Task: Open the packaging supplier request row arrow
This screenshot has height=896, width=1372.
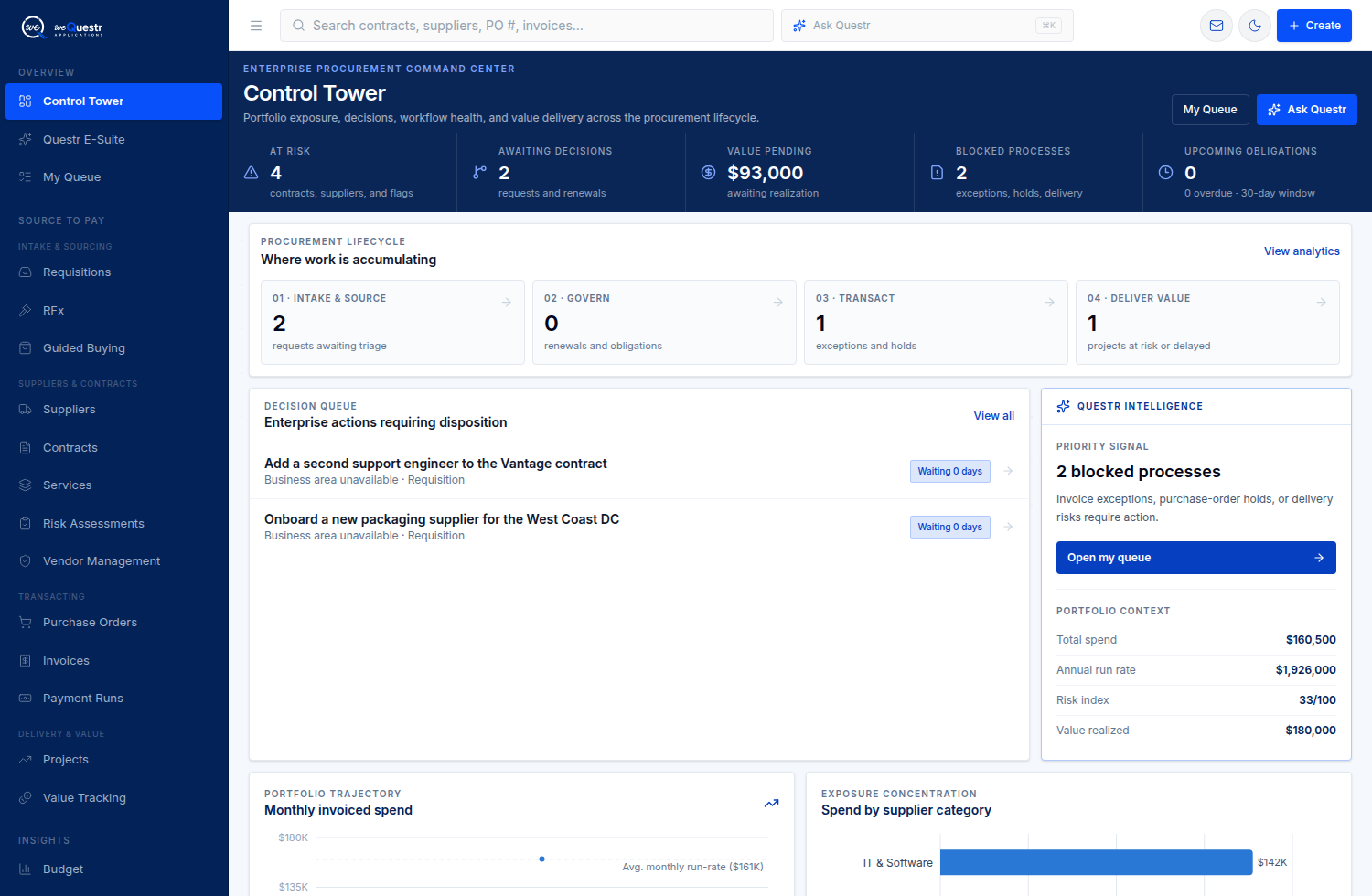Action: point(1008,527)
